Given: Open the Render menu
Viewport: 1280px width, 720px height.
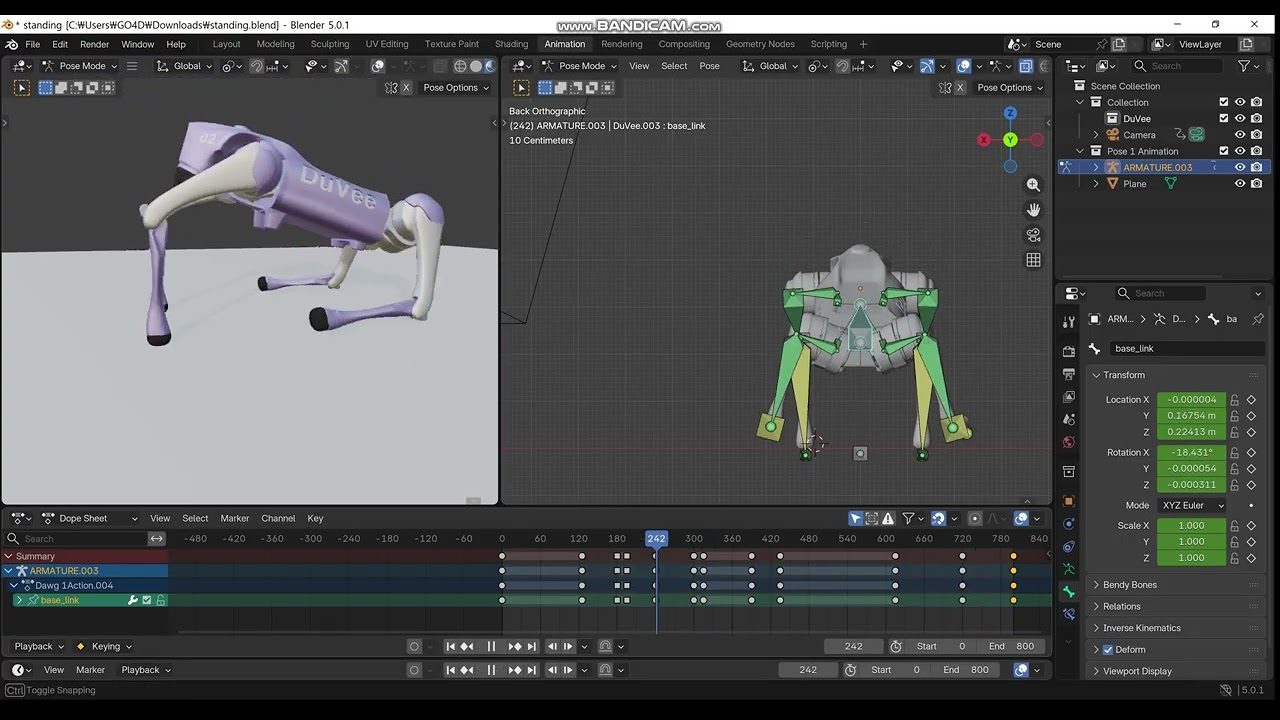Looking at the screenshot, I should pos(94,44).
